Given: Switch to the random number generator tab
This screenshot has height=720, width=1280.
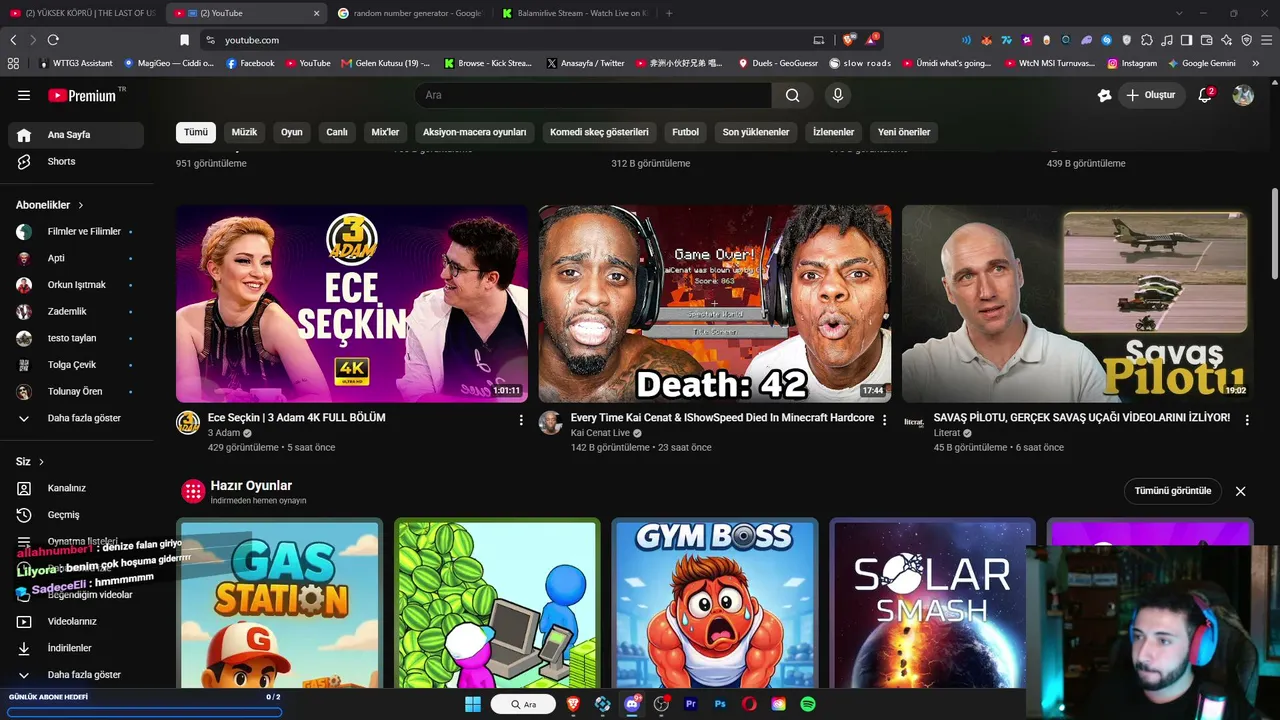Looking at the screenshot, I should (410, 13).
